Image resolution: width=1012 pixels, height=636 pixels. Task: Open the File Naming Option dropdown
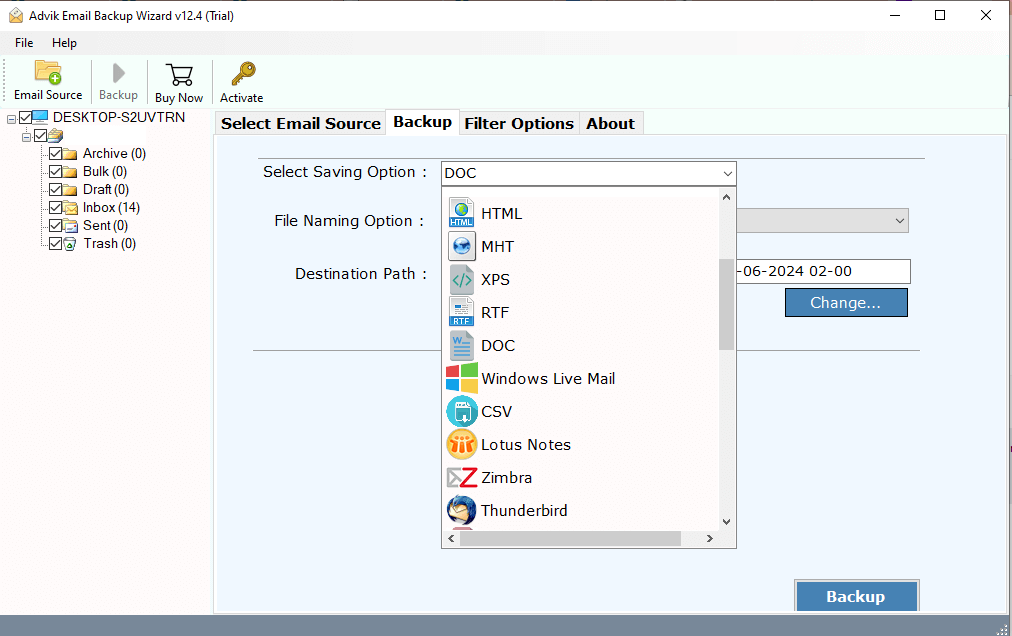900,221
